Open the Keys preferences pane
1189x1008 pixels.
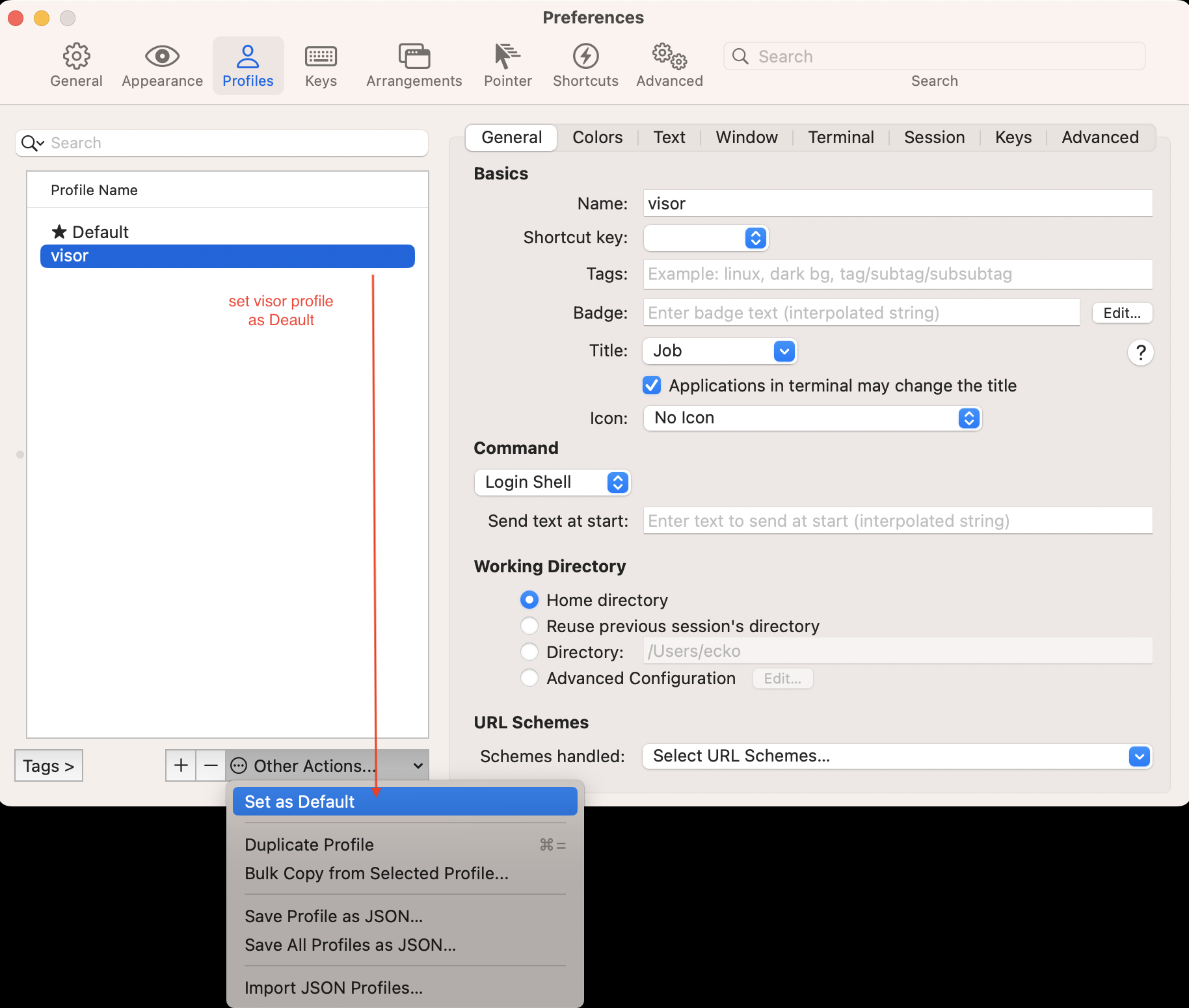321,66
